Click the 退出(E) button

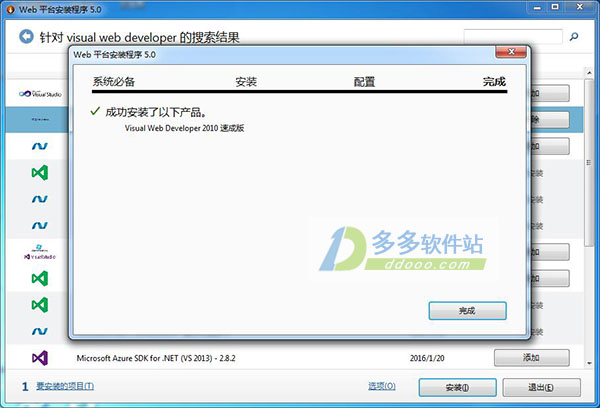coord(541,388)
